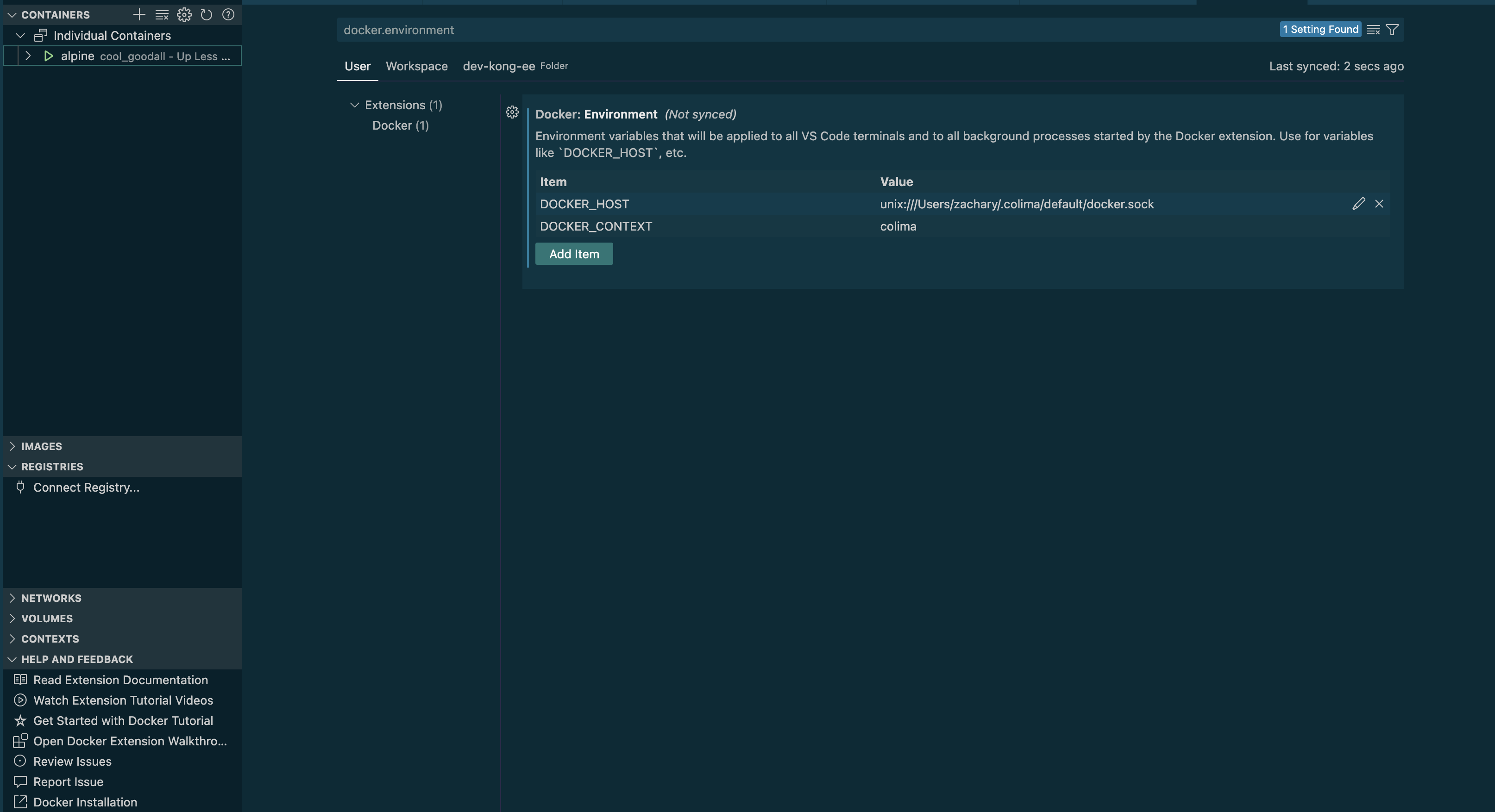Click the Review Issues icon
The height and width of the screenshot is (812, 1495).
[20, 761]
